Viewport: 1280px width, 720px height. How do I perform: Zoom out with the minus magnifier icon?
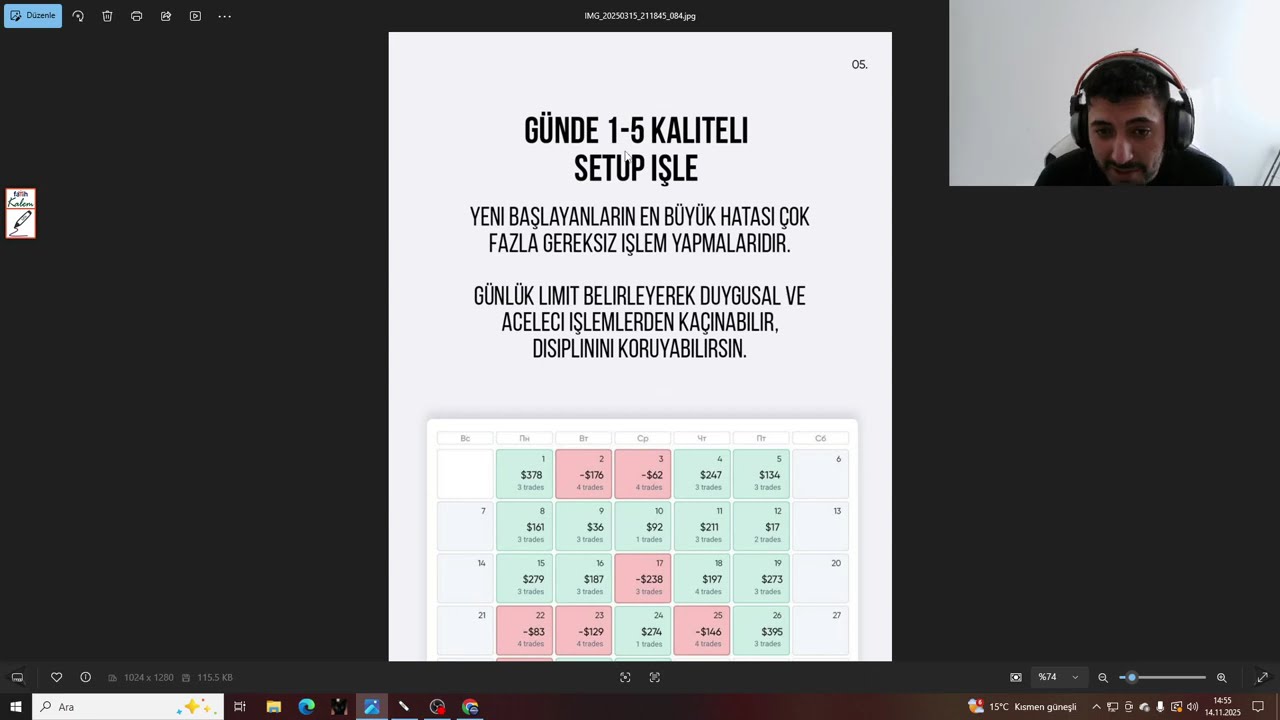point(1103,677)
